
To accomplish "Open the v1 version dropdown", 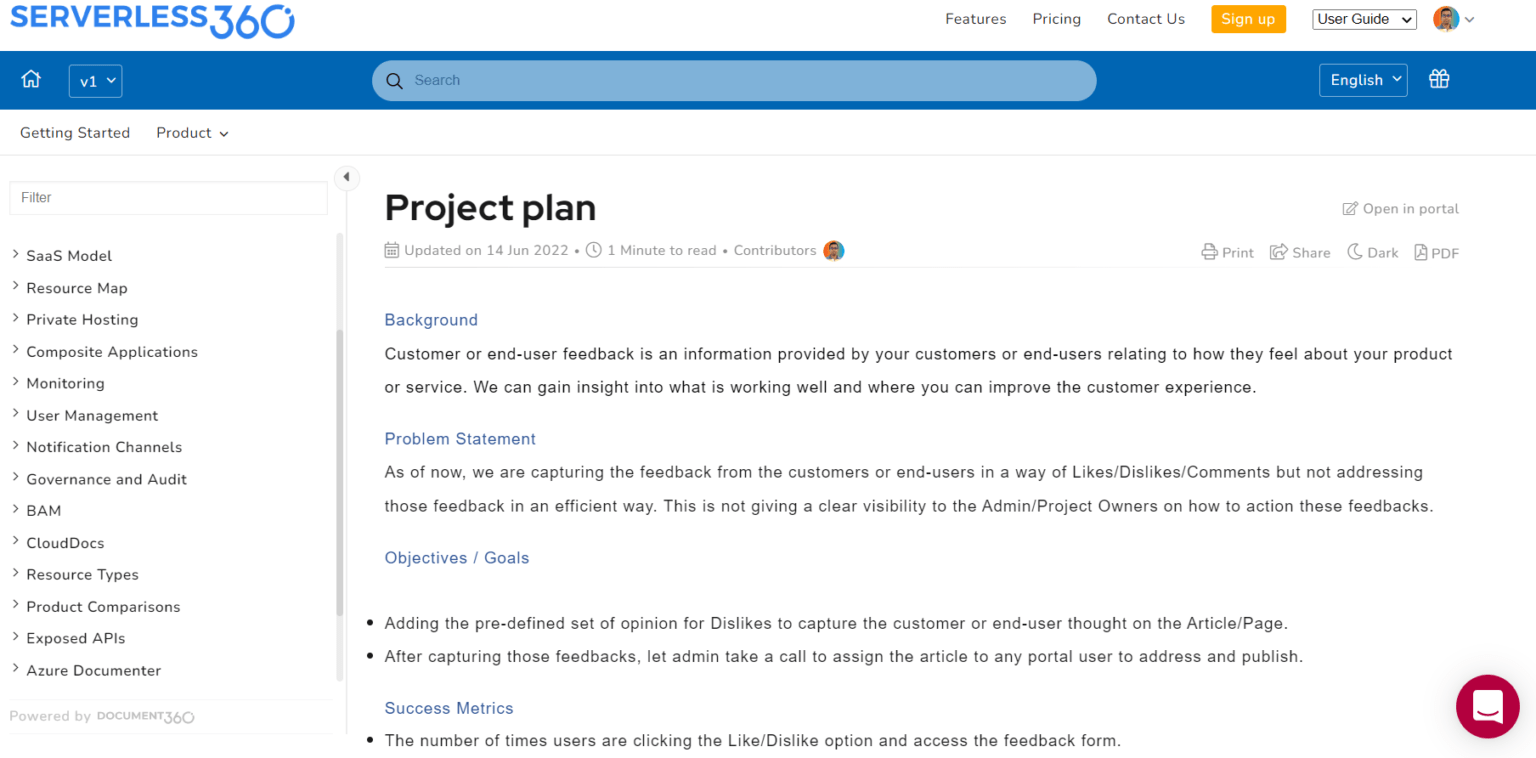I will coord(95,81).
